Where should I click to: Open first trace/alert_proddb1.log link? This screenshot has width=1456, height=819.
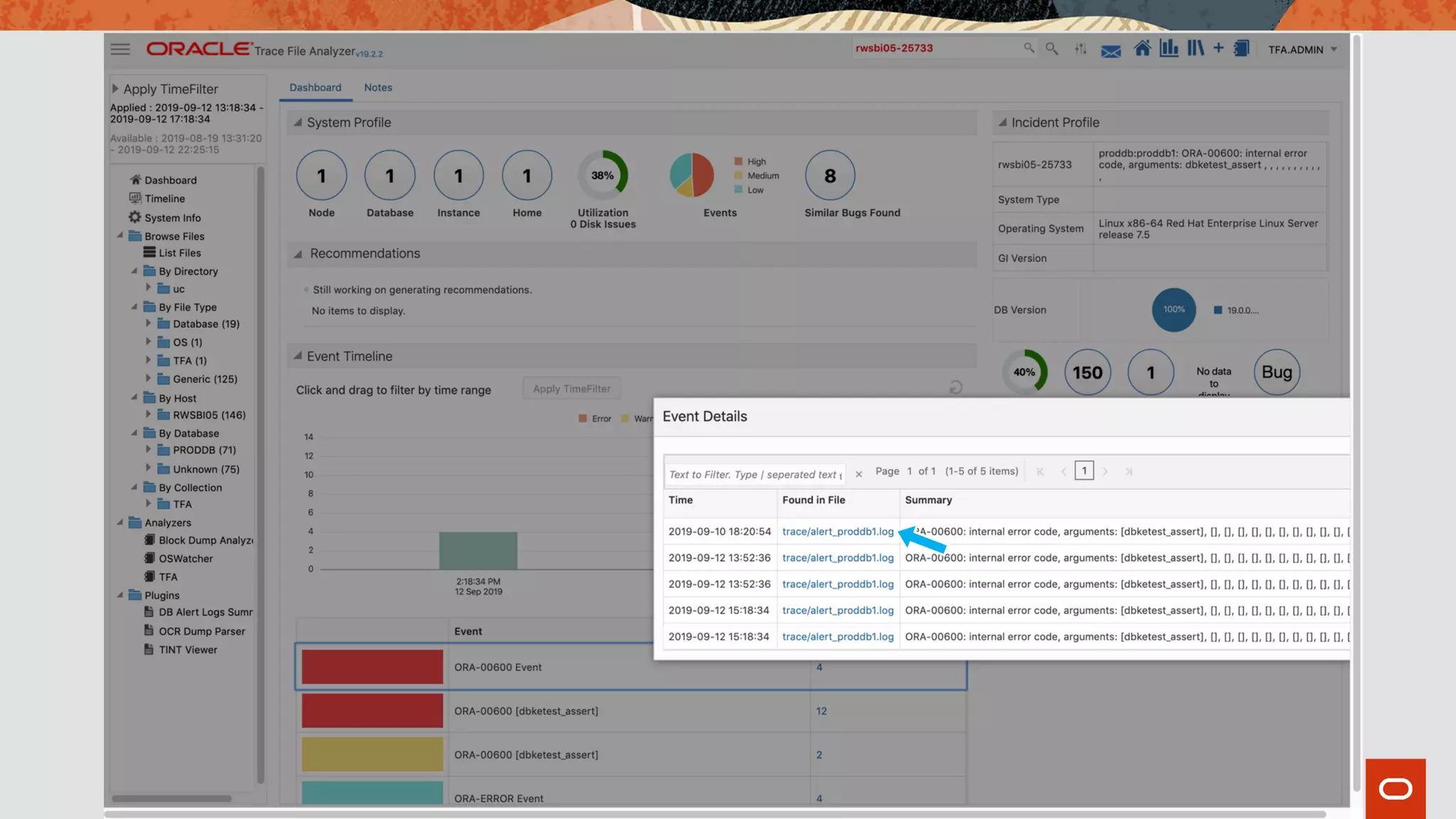click(x=837, y=532)
